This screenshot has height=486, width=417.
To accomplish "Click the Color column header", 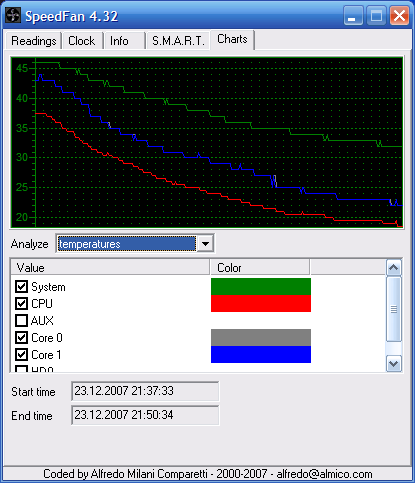I will coord(260,267).
